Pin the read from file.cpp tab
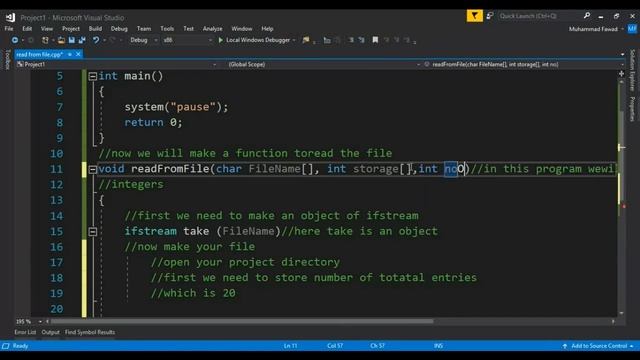The width and height of the screenshot is (640, 360). point(70,54)
